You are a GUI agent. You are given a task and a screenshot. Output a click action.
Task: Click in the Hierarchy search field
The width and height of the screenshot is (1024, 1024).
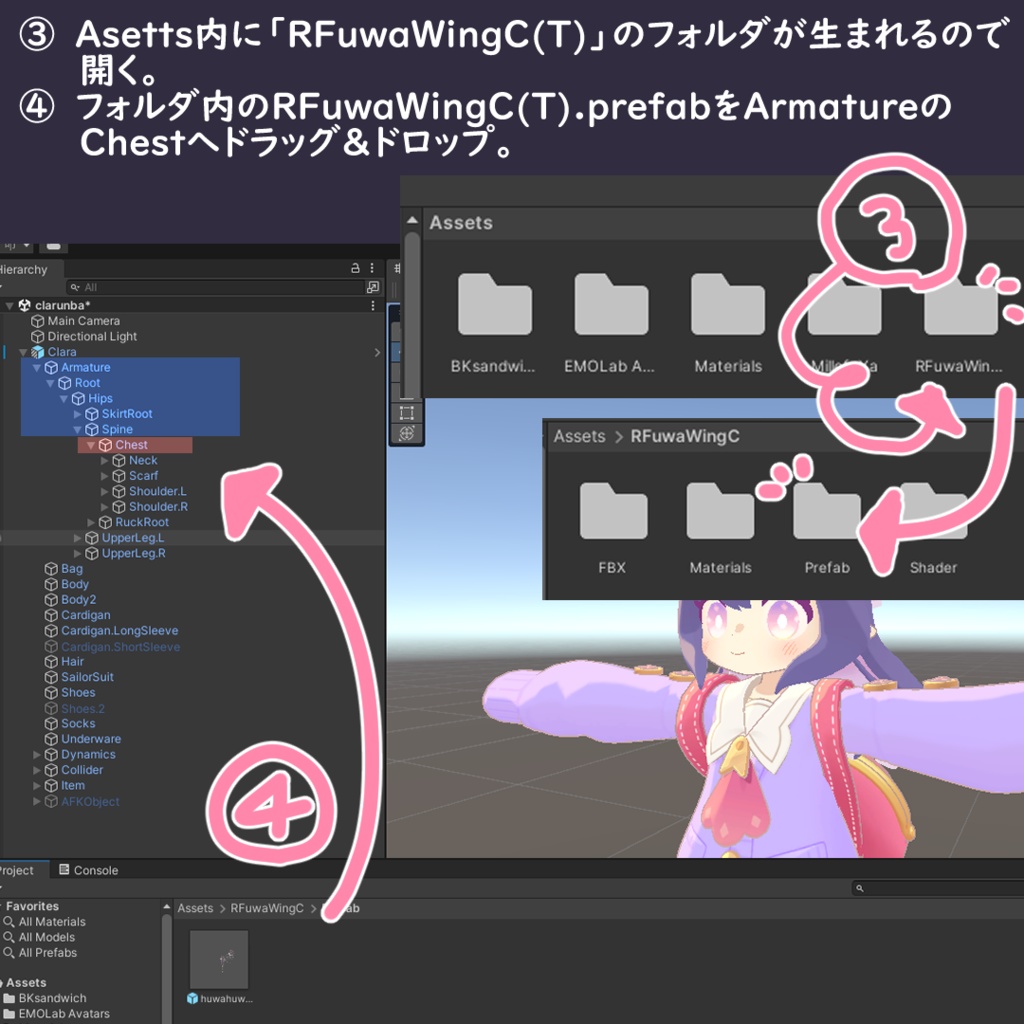(217, 287)
